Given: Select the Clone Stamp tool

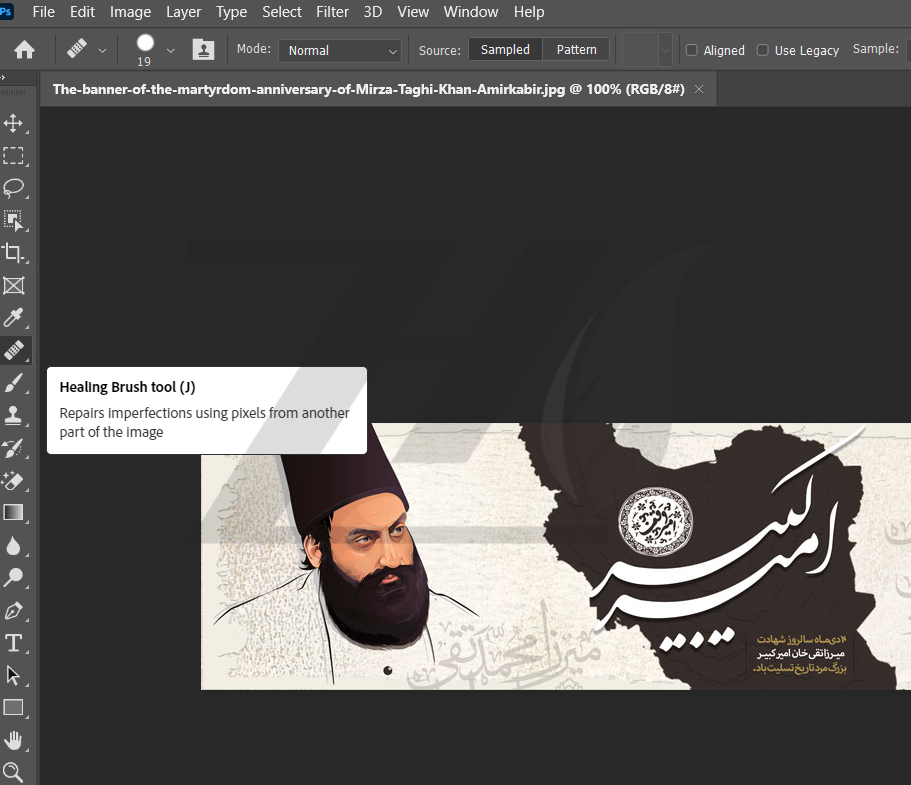Looking at the screenshot, I should (14, 415).
